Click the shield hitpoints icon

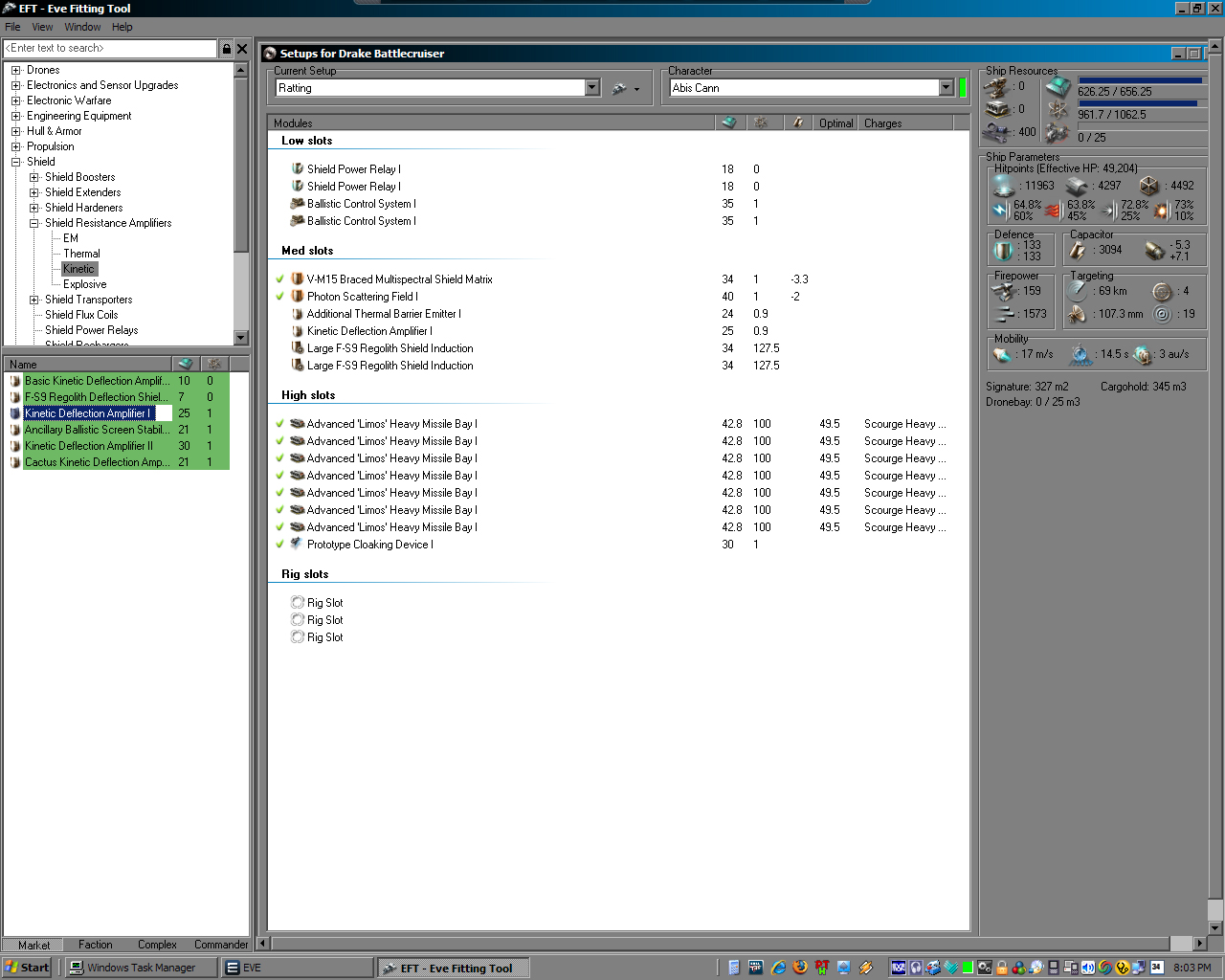coord(1004,186)
